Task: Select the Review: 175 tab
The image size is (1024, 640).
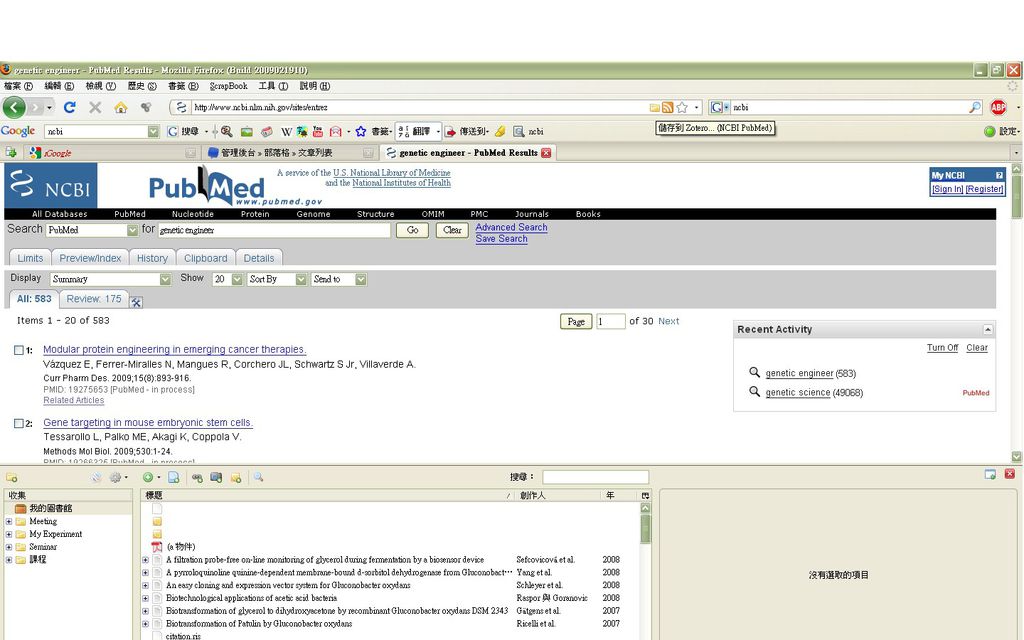Action: coord(93,299)
